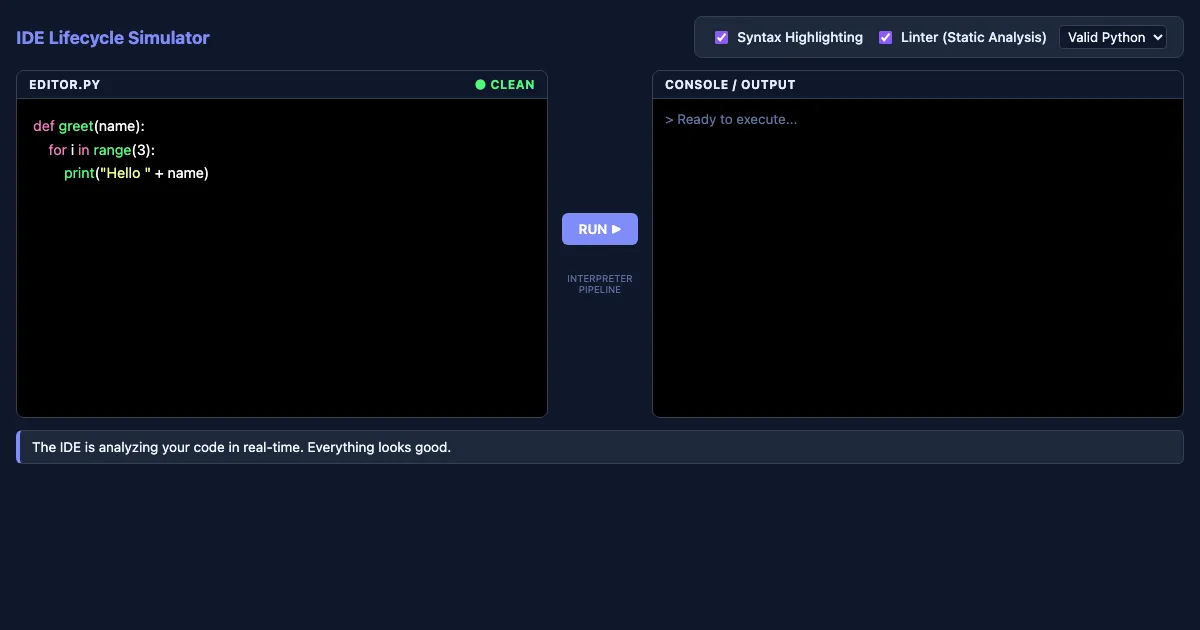Click the INTERPRETER PIPELINE label
Image resolution: width=1200 pixels, height=630 pixels.
pos(600,284)
